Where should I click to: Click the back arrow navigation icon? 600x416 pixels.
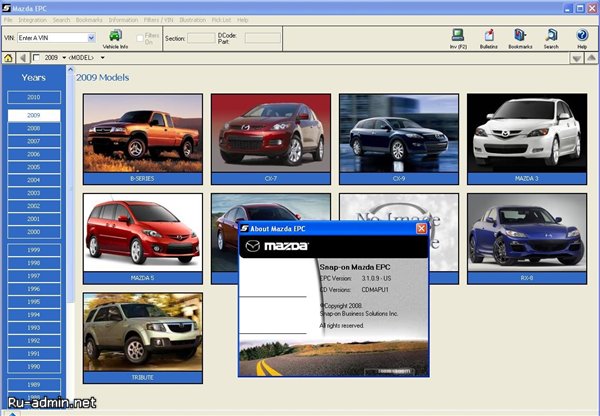point(23,58)
